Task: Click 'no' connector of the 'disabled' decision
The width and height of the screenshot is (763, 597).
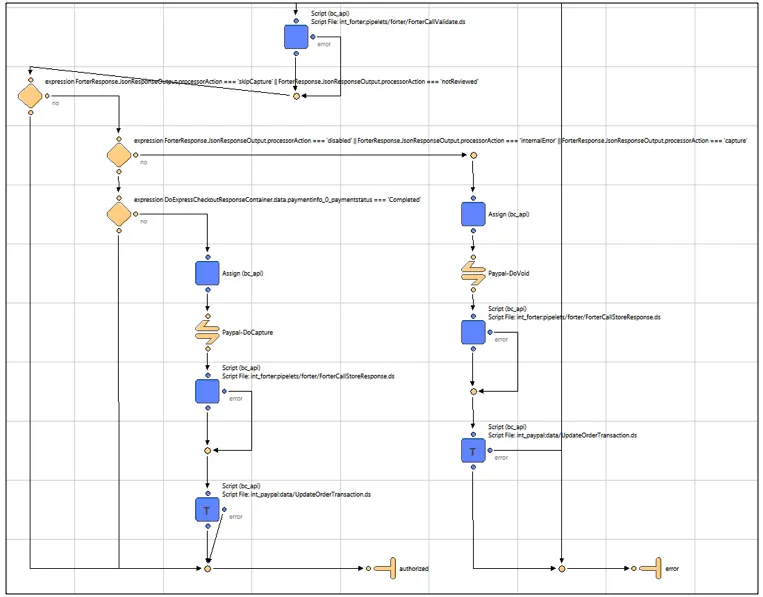Action: [136, 155]
